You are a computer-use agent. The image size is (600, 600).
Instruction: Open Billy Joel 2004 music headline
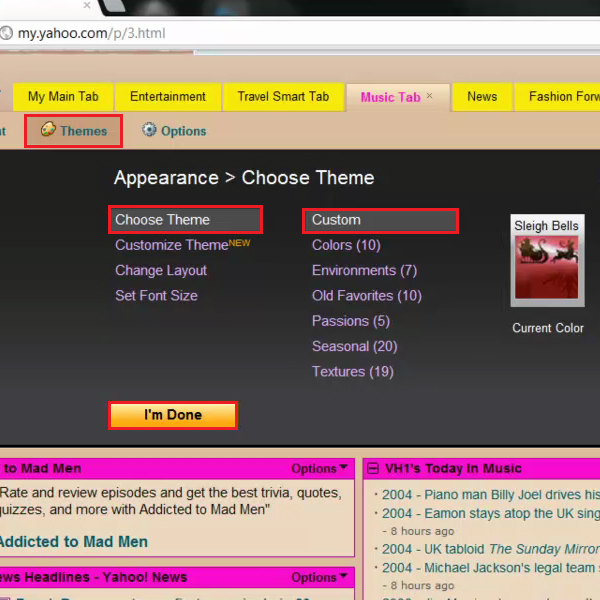[x=491, y=494]
